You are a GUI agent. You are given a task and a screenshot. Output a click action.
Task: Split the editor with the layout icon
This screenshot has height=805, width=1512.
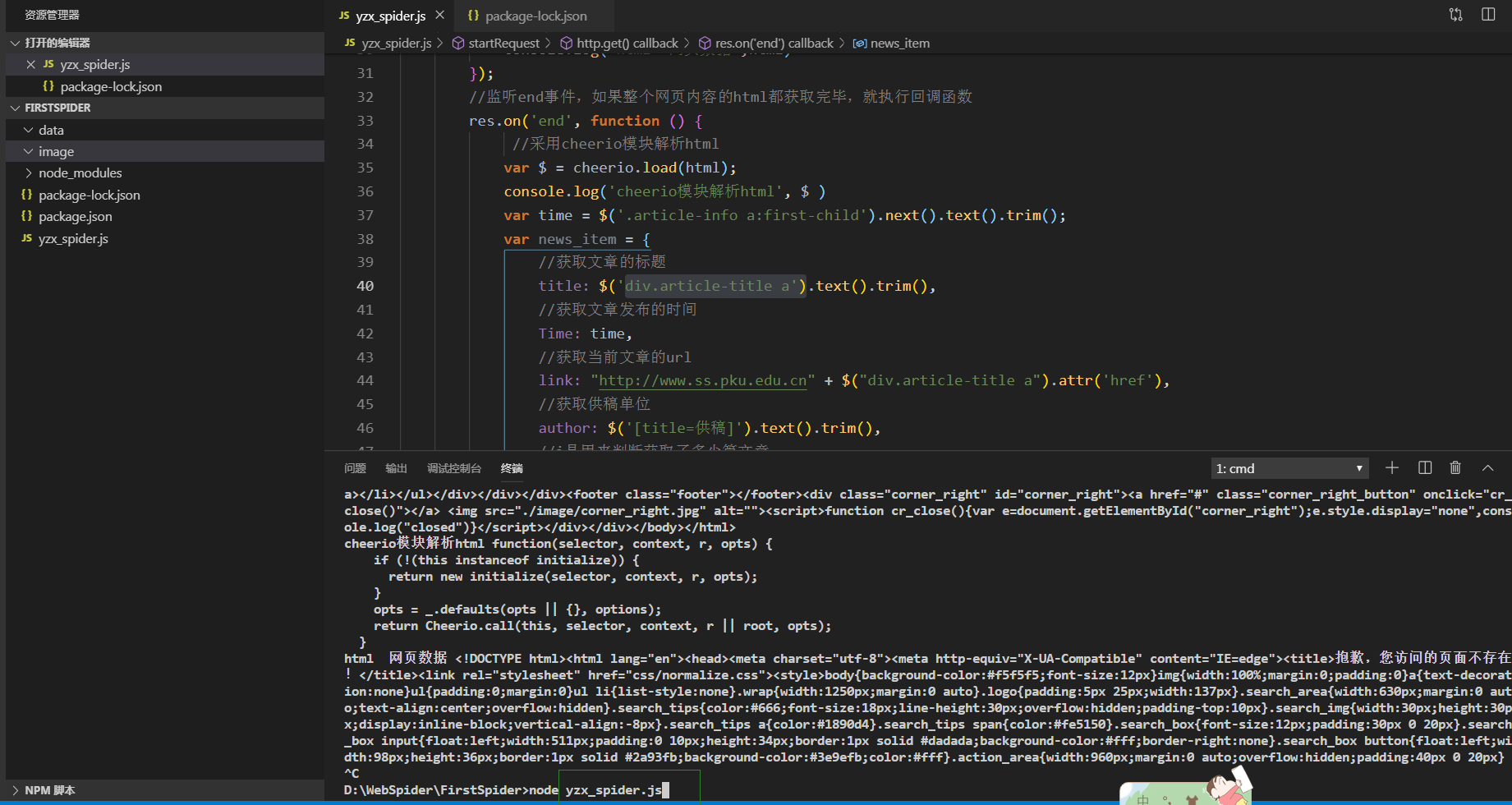click(1487, 15)
